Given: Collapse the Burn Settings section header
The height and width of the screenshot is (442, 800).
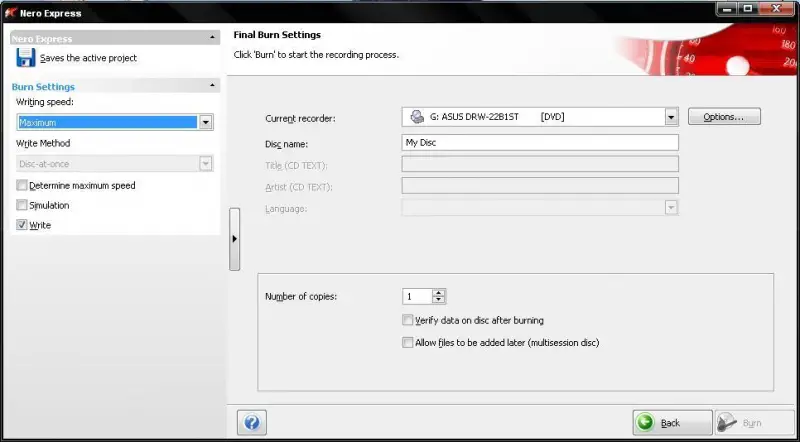Looking at the screenshot, I should (x=212, y=86).
